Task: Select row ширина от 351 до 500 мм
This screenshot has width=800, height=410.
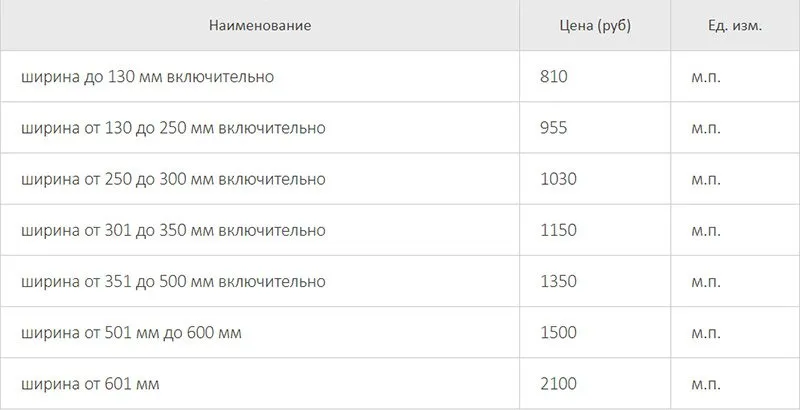Action: pos(400,281)
